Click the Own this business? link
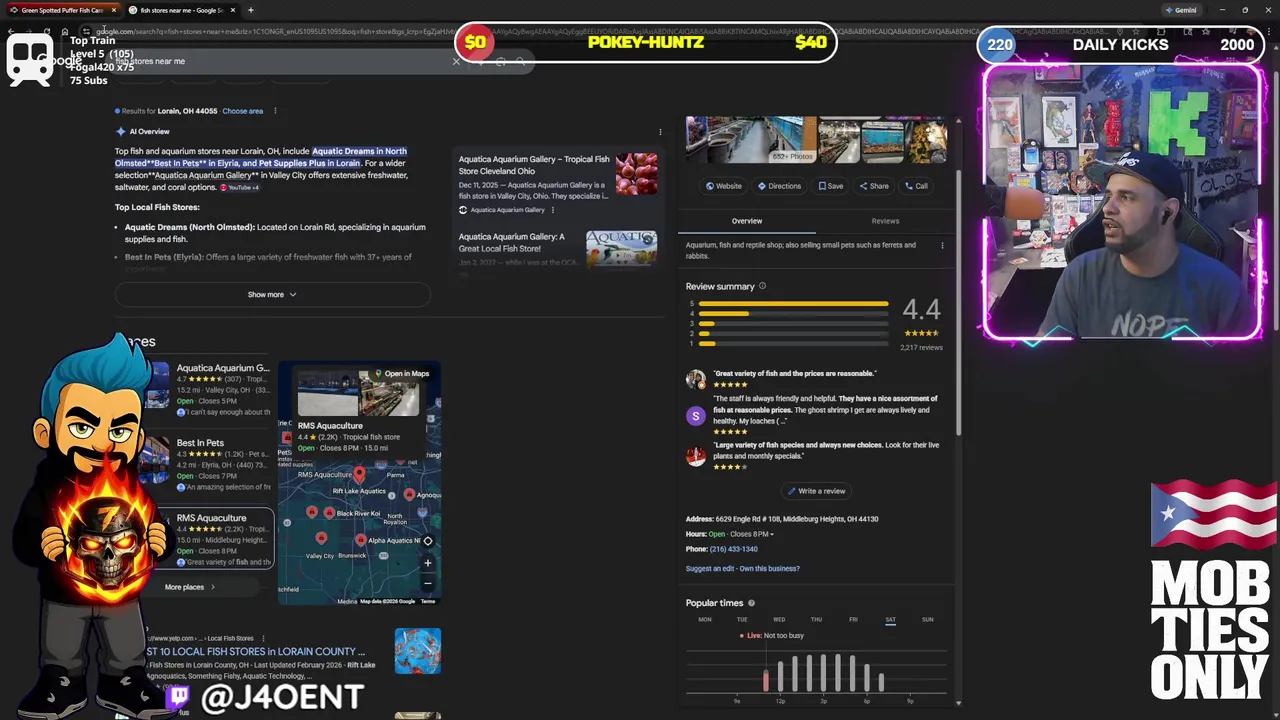 coord(769,569)
